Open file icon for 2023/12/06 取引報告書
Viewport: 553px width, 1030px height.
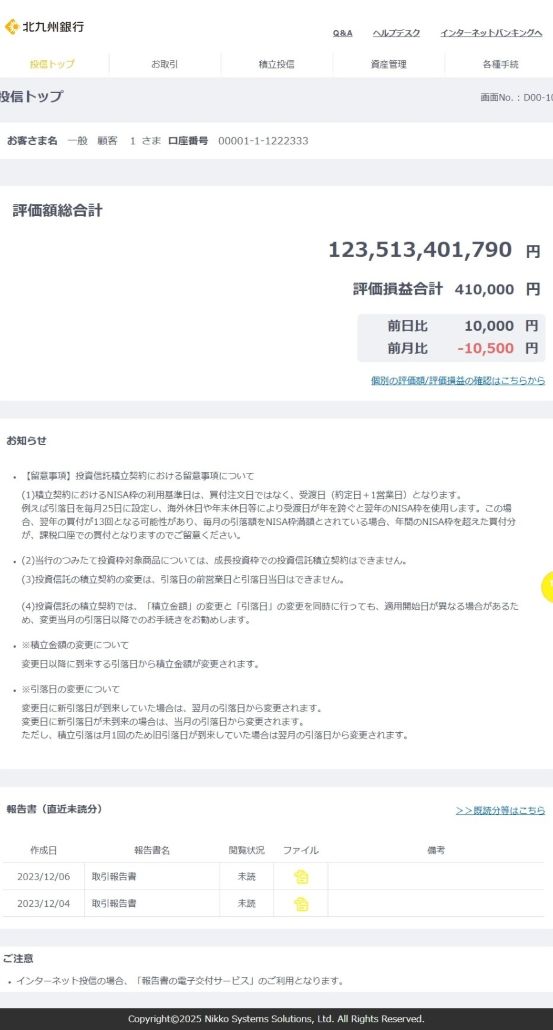tap(301, 876)
